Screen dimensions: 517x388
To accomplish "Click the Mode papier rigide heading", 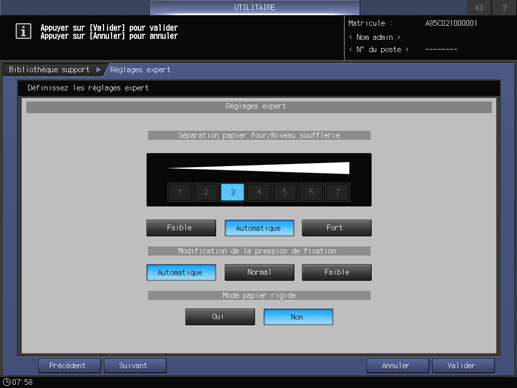I will 259,295.
